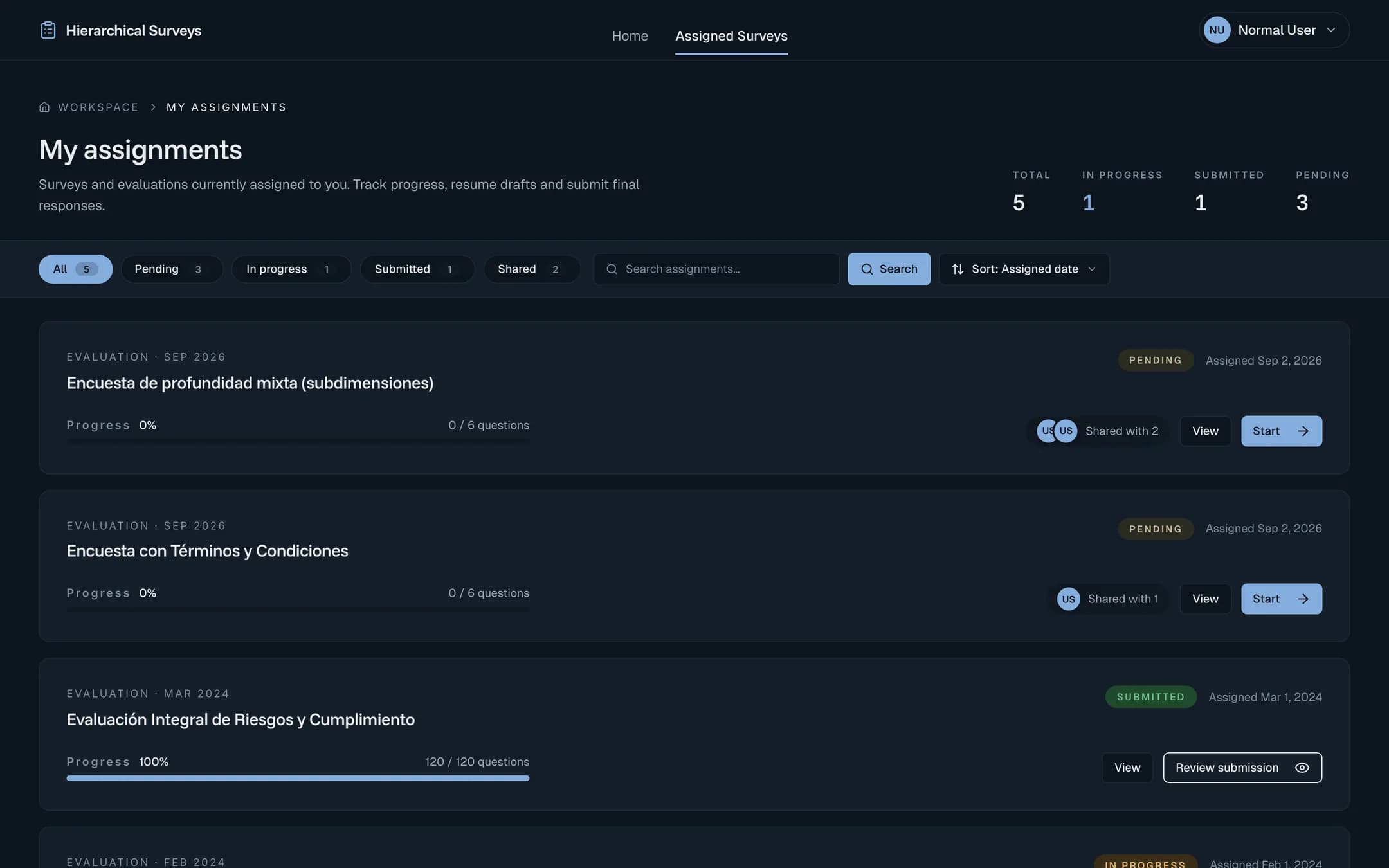Click the Shared with 2 label
The width and height of the screenshot is (1389, 868).
(1121, 431)
